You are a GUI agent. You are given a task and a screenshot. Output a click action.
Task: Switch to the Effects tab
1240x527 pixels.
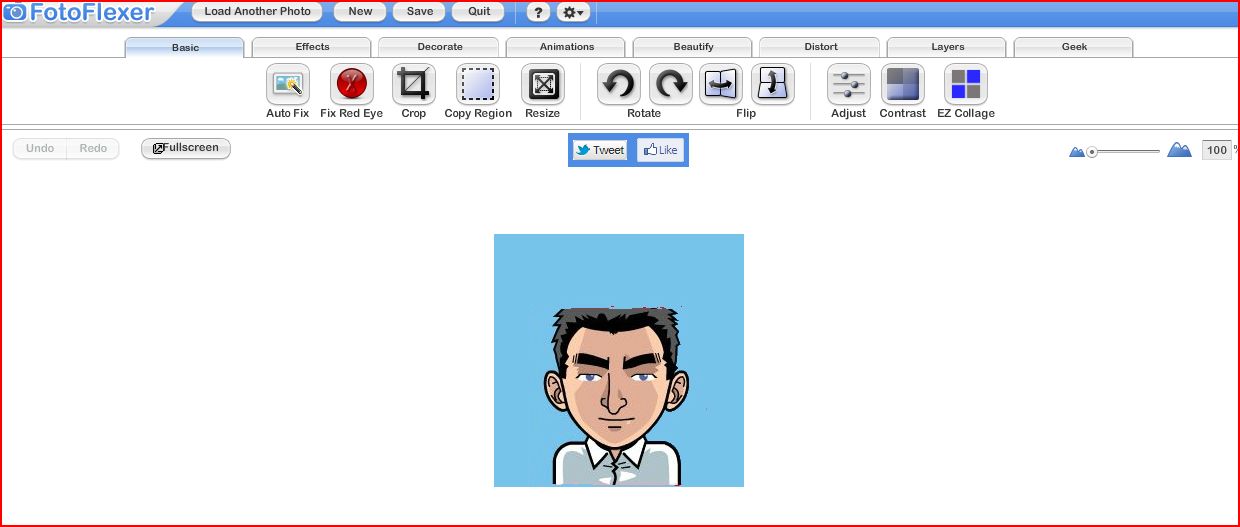pos(312,47)
